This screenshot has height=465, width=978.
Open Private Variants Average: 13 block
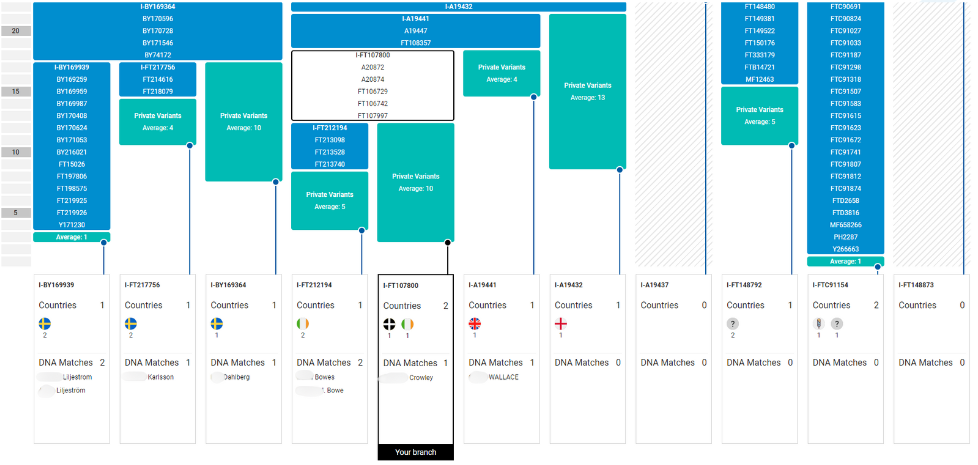click(588, 92)
